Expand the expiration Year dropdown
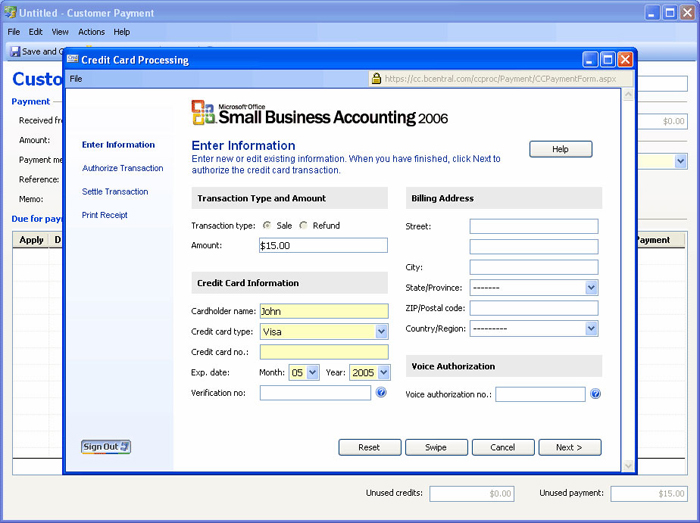The height and width of the screenshot is (523, 700). (x=382, y=373)
